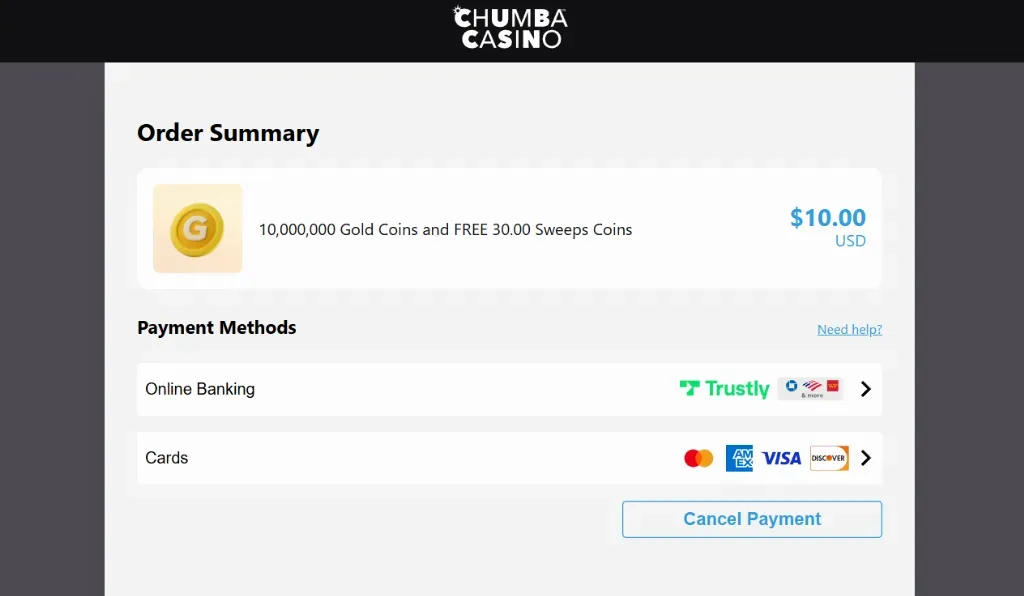Click the Gold Coins offer description text
This screenshot has width=1024, height=596.
point(444,229)
